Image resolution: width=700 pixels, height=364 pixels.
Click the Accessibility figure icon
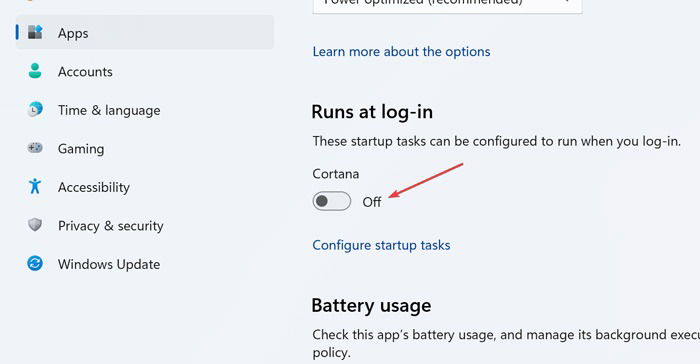[x=35, y=186]
